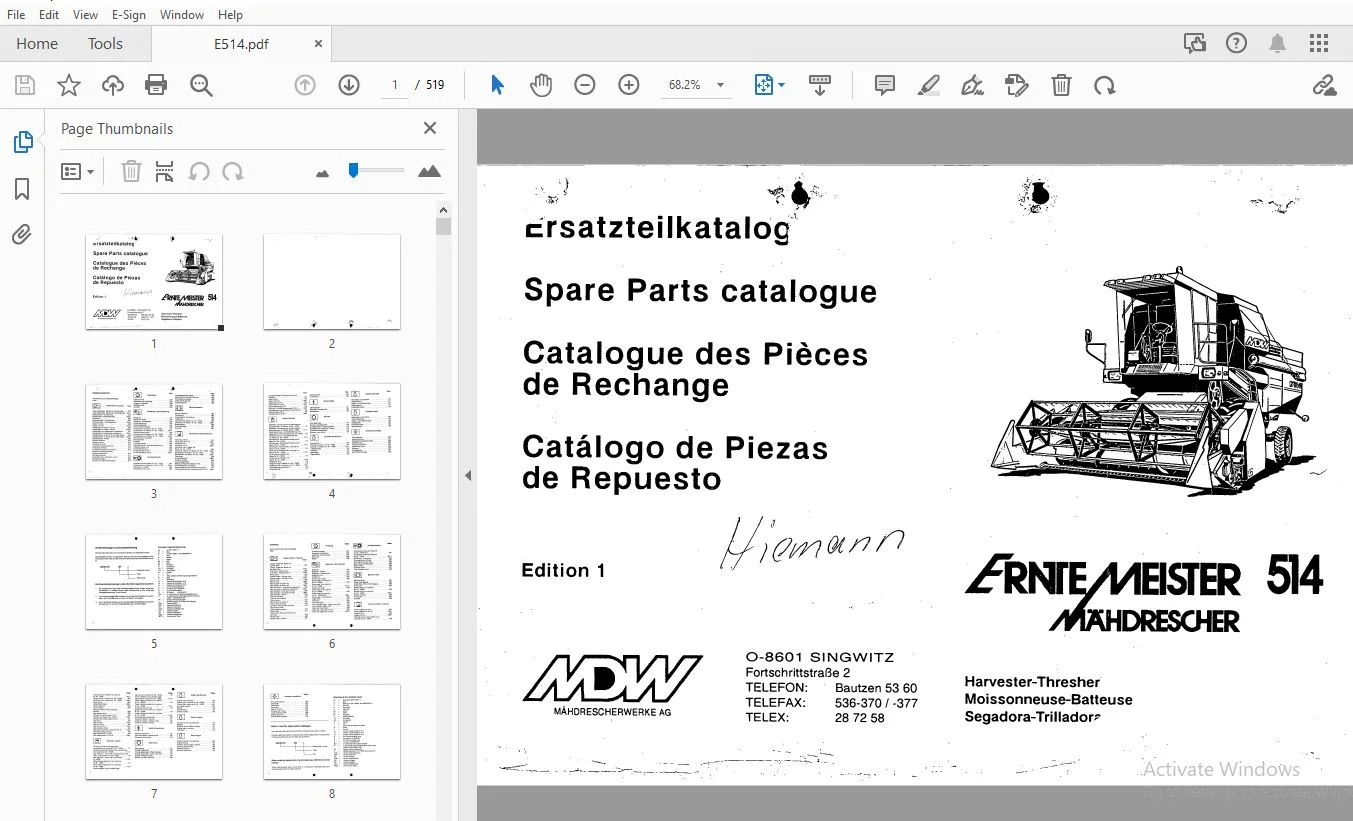This screenshot has width=1353, height=821.
Task: Upload the file to cloud
Action: [x=113, y=86]
